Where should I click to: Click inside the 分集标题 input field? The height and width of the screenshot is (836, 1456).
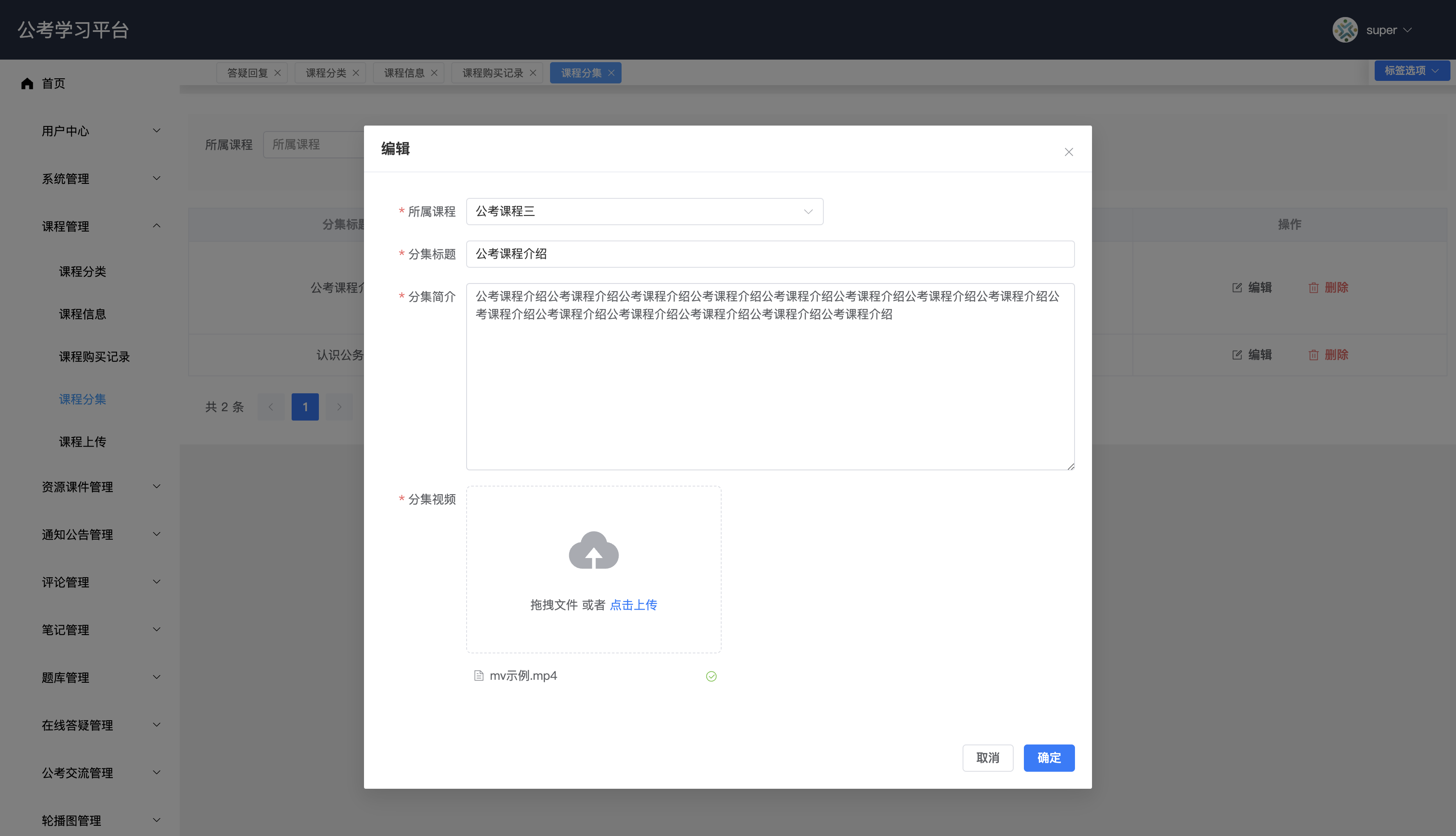(x=769, y=254)
